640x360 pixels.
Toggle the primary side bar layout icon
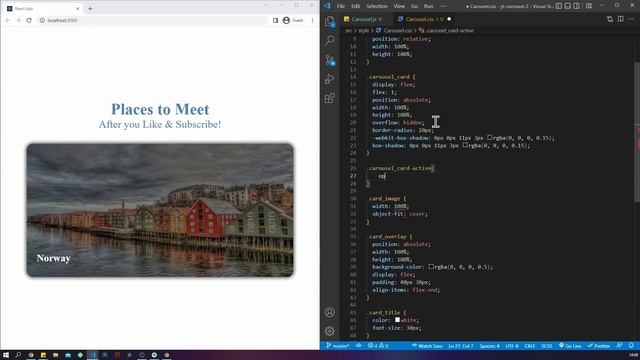(x=559, y=6)
